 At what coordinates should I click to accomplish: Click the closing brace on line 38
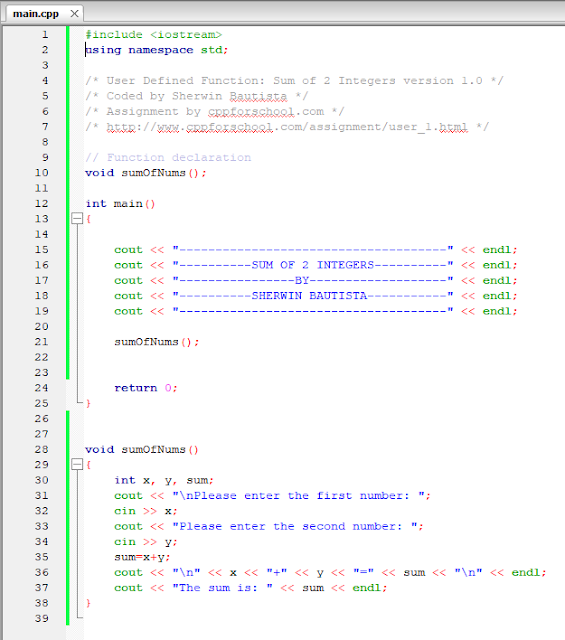(88, 603)
